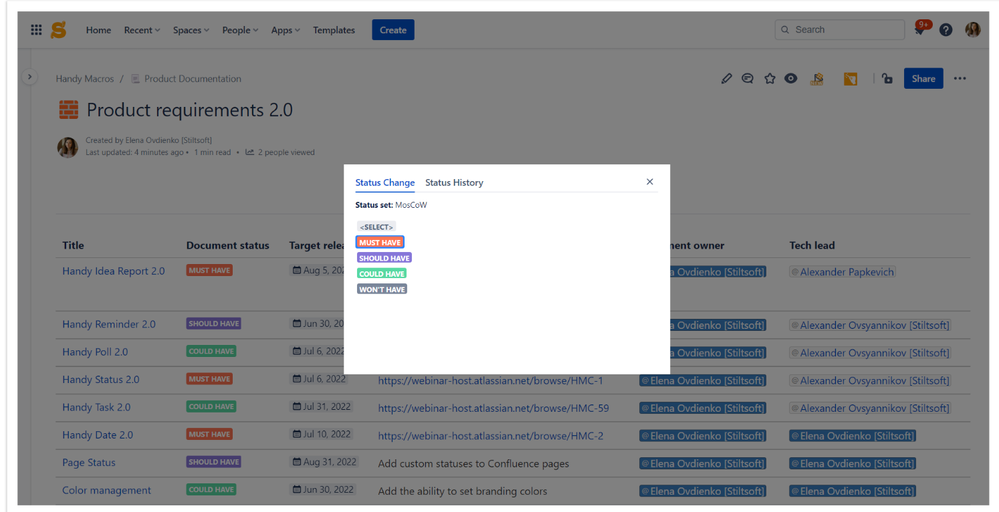Open Handy Idea Report 2.0 link
This screenshot has height=512, width=999.
[x=113, y=271]
